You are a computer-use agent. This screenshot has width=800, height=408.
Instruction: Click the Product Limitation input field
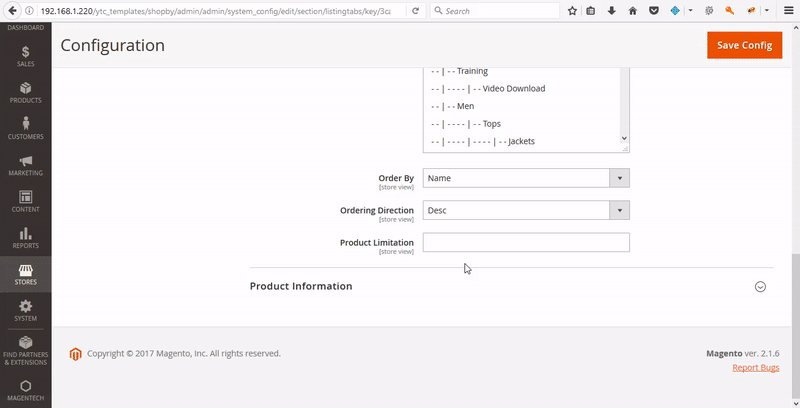click(x=525, y=242)
